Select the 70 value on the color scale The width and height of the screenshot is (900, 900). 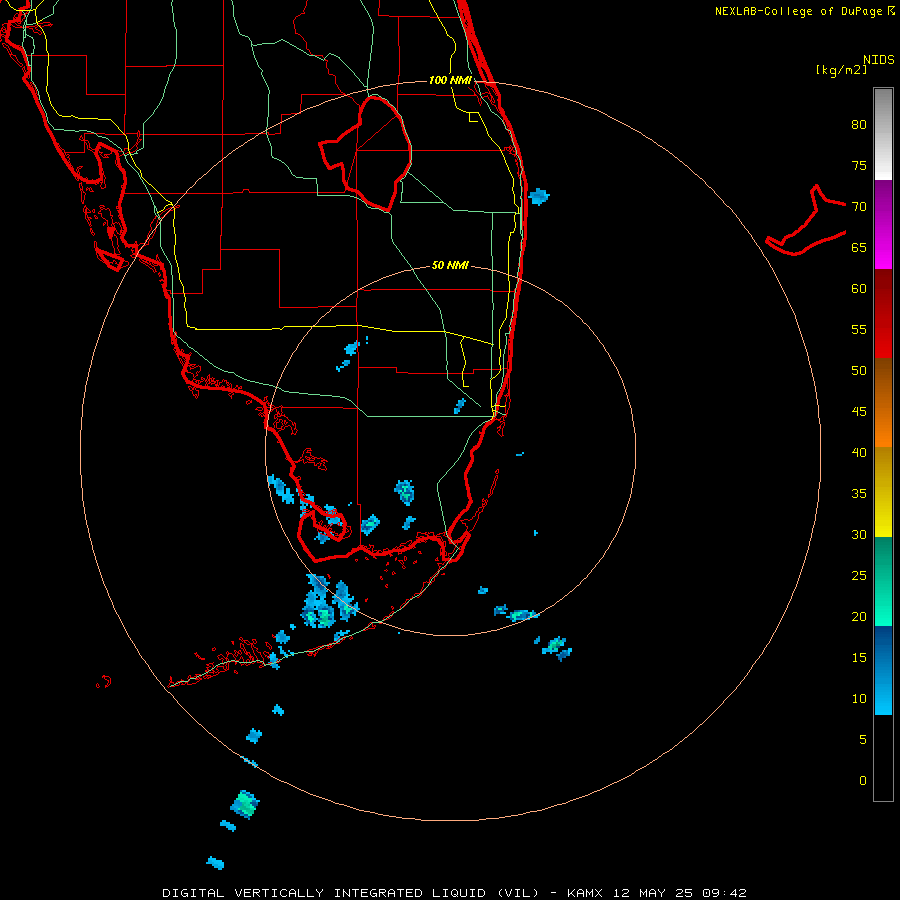click(859, 207)
